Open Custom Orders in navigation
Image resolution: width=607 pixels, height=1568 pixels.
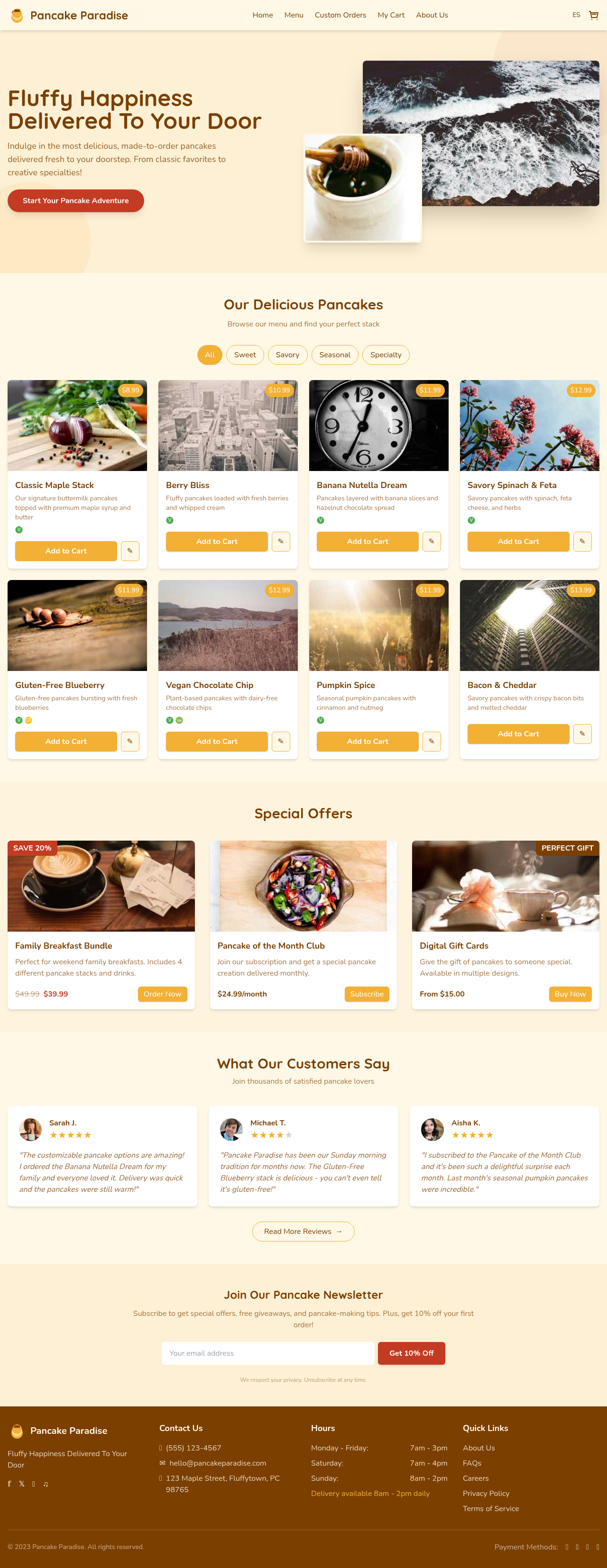[x=340, y=15]
